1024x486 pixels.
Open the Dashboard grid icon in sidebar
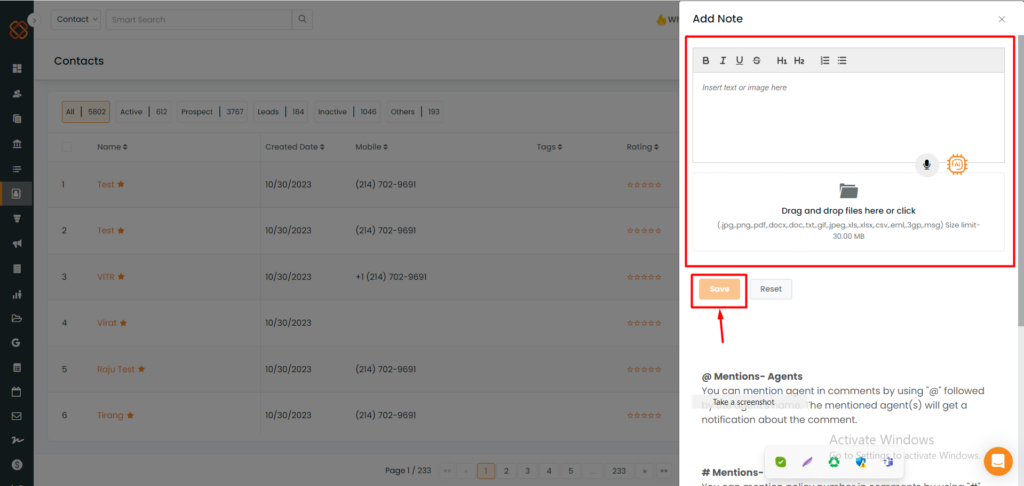click(17, 68)
